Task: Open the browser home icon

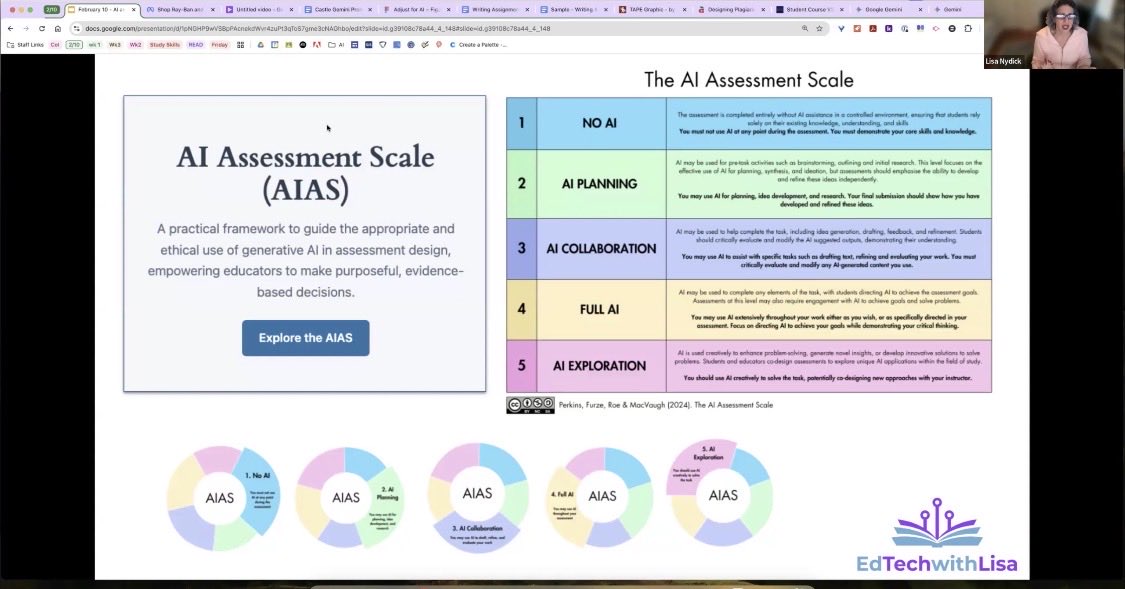Action: (x=57, y=29)
